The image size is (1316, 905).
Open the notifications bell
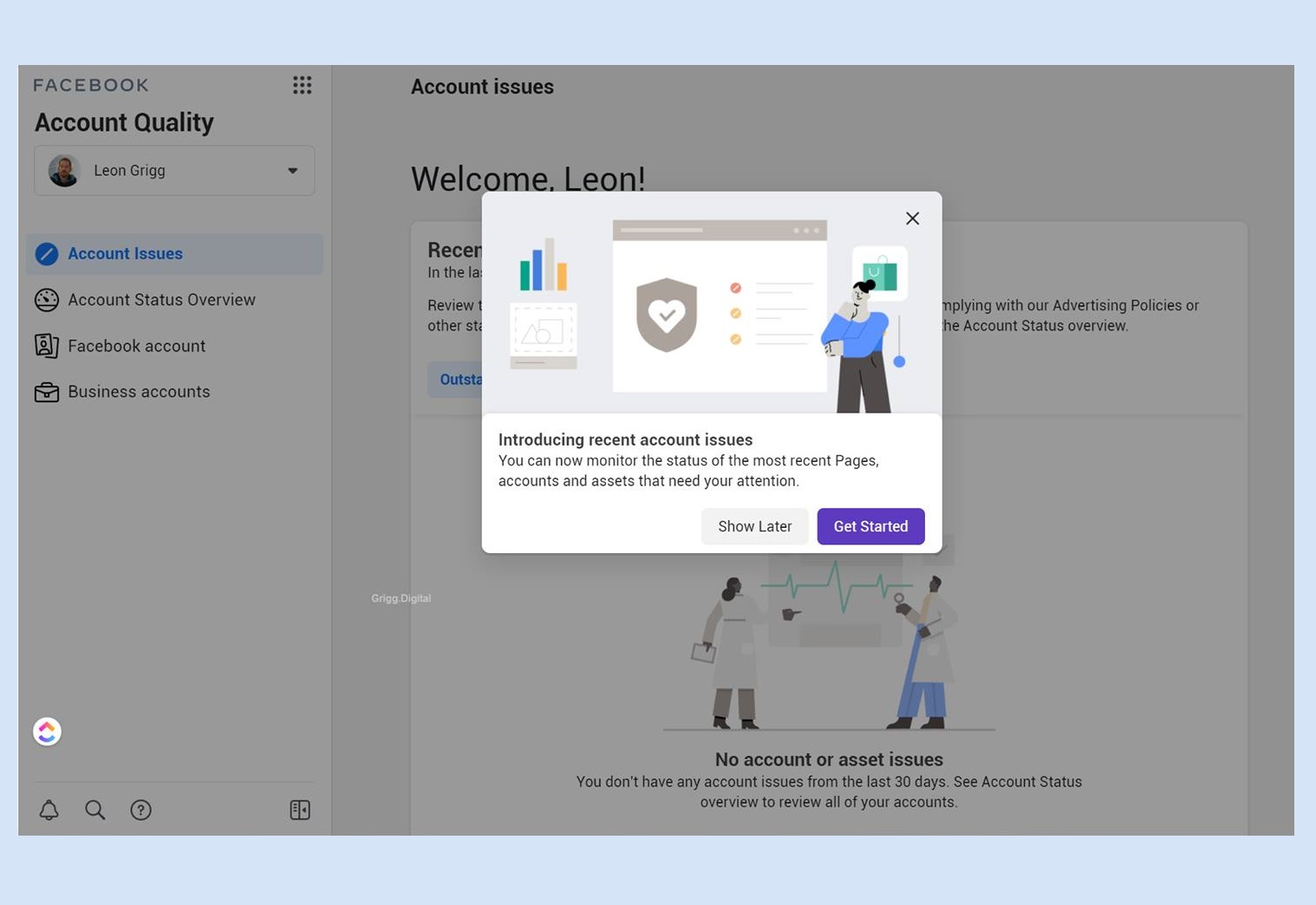coord(49,810)
